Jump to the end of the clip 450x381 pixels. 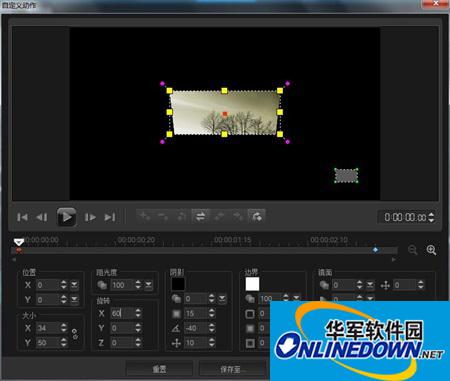point(110,217)
